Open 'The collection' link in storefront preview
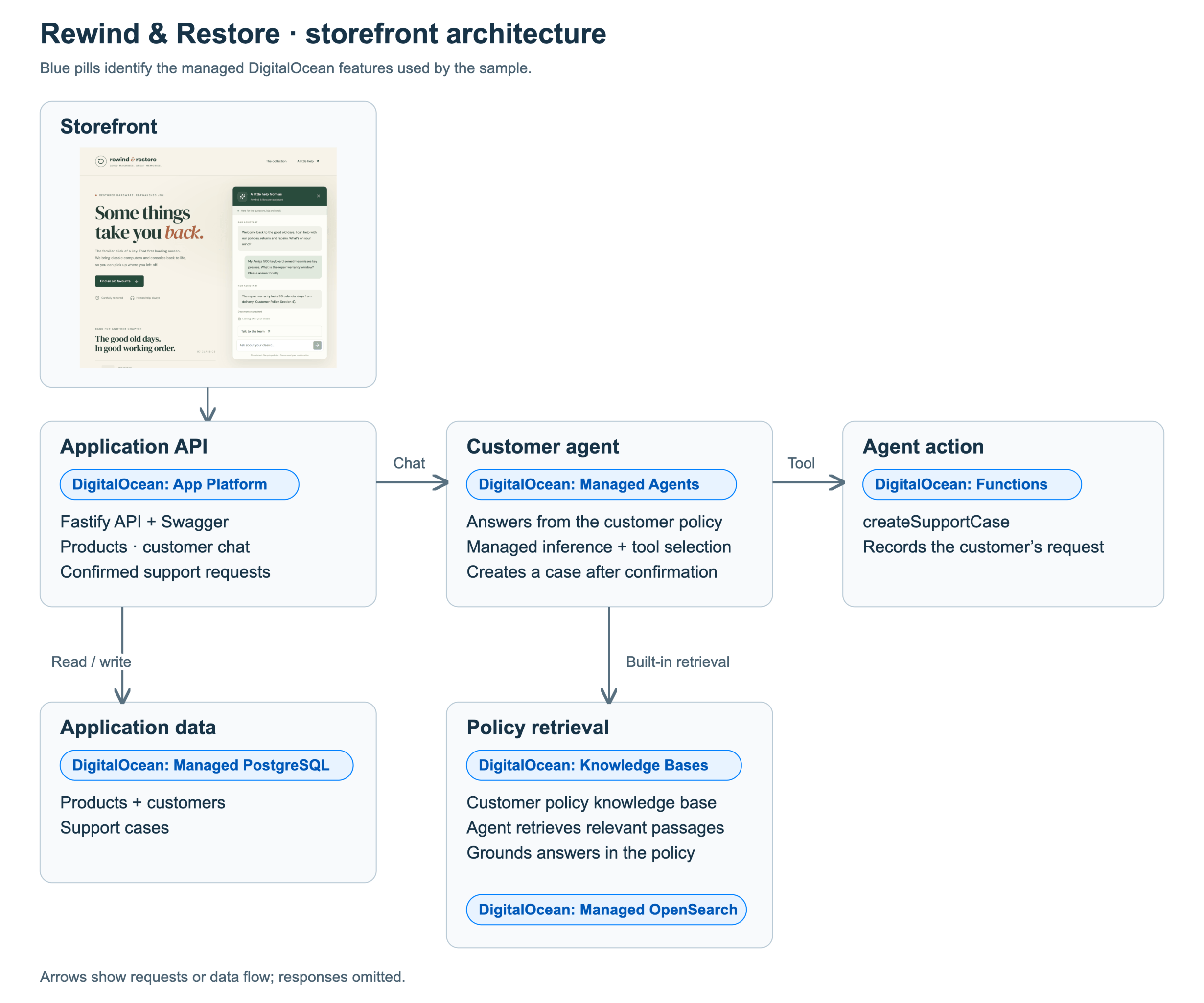Viewport: 1204px width, 1003px height. [x=276, y=161]
